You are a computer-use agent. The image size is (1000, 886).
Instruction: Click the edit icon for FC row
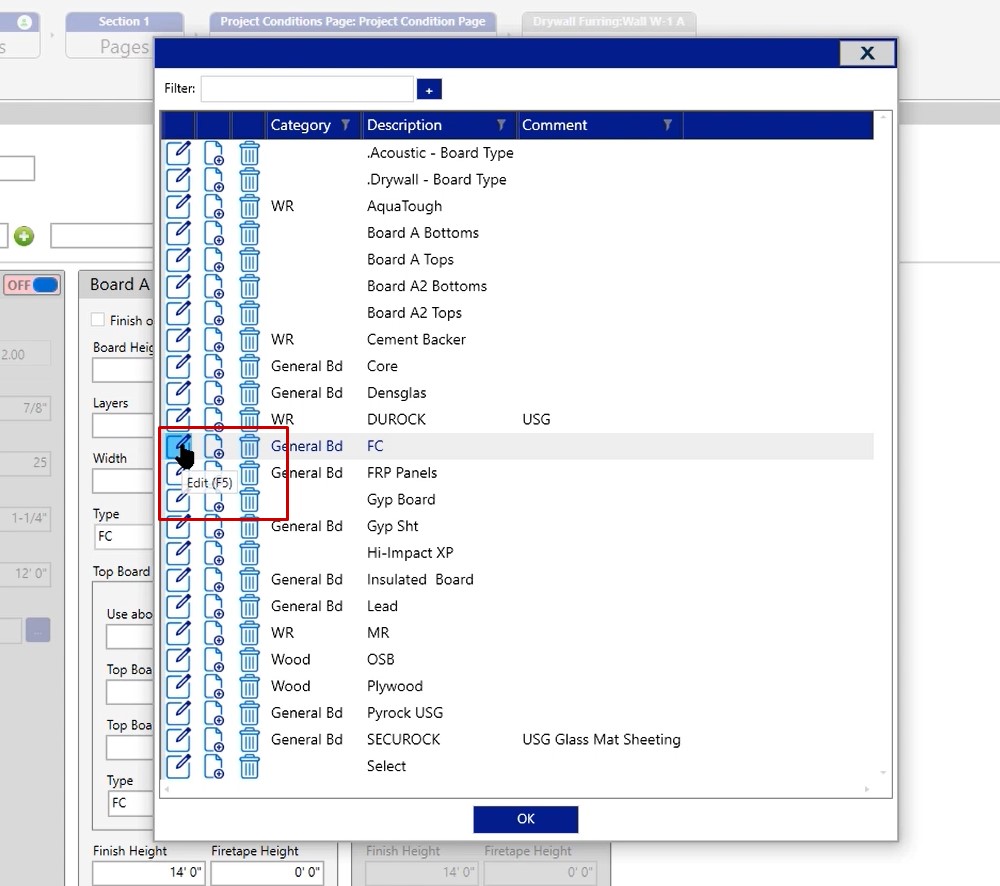(178, 446)
